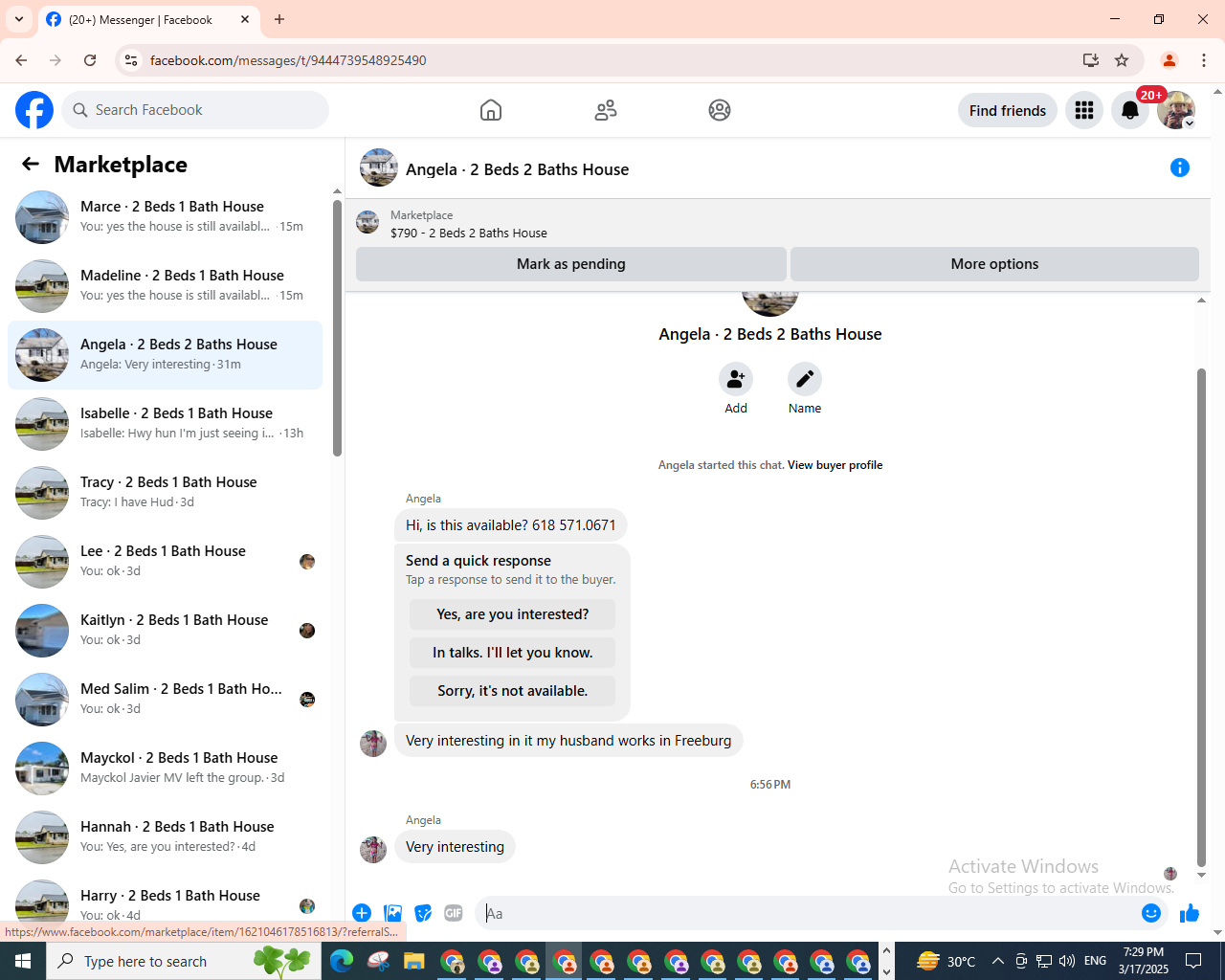Open Windows notification center
Image resolution: width=1225 pixels, height=980 pixels.
(1193, 961)
